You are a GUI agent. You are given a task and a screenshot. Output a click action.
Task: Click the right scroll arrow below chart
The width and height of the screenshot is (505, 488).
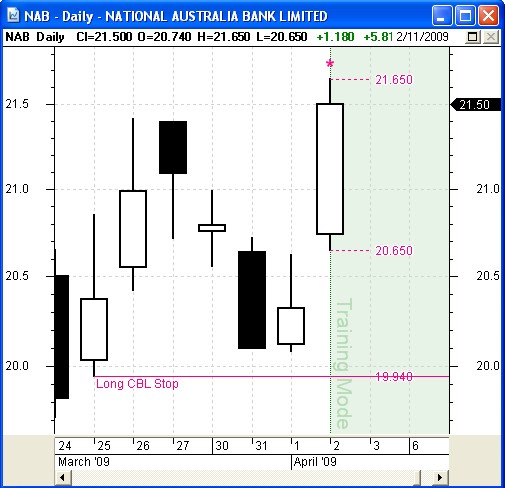440,477
